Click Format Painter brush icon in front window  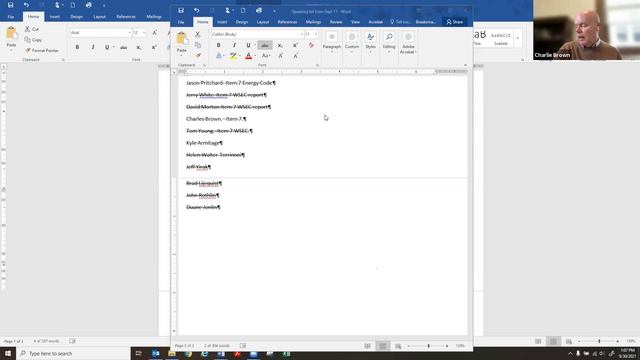pyautogui.click(x=198, y=55)
